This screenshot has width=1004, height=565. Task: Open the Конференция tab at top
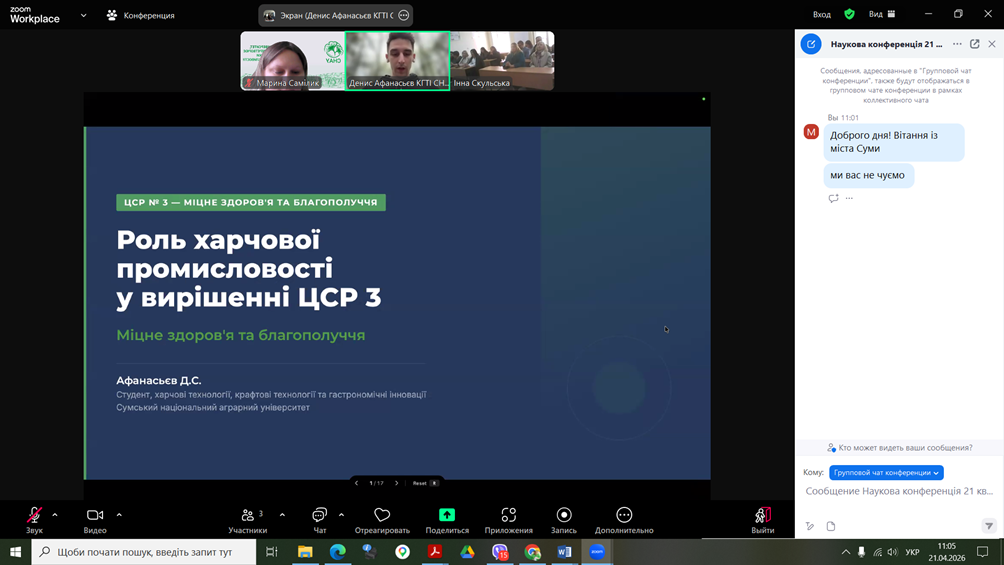point(141,16)
